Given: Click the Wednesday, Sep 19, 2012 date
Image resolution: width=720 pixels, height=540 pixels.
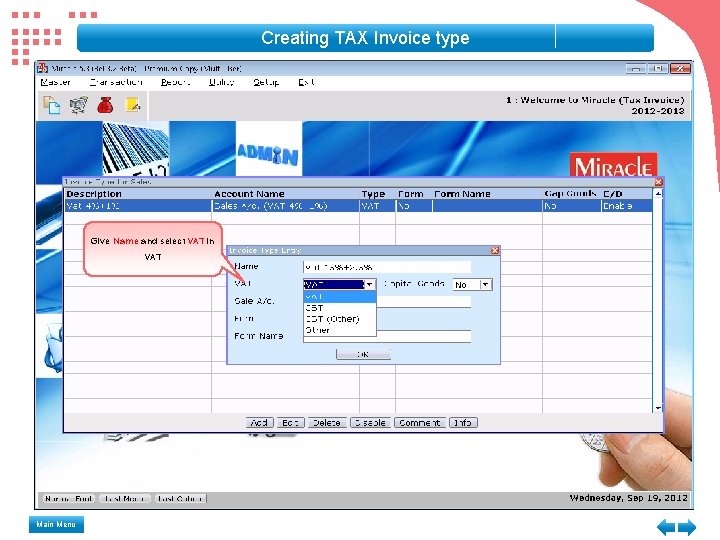Looking at the screenshot, I should pos(629,498).
